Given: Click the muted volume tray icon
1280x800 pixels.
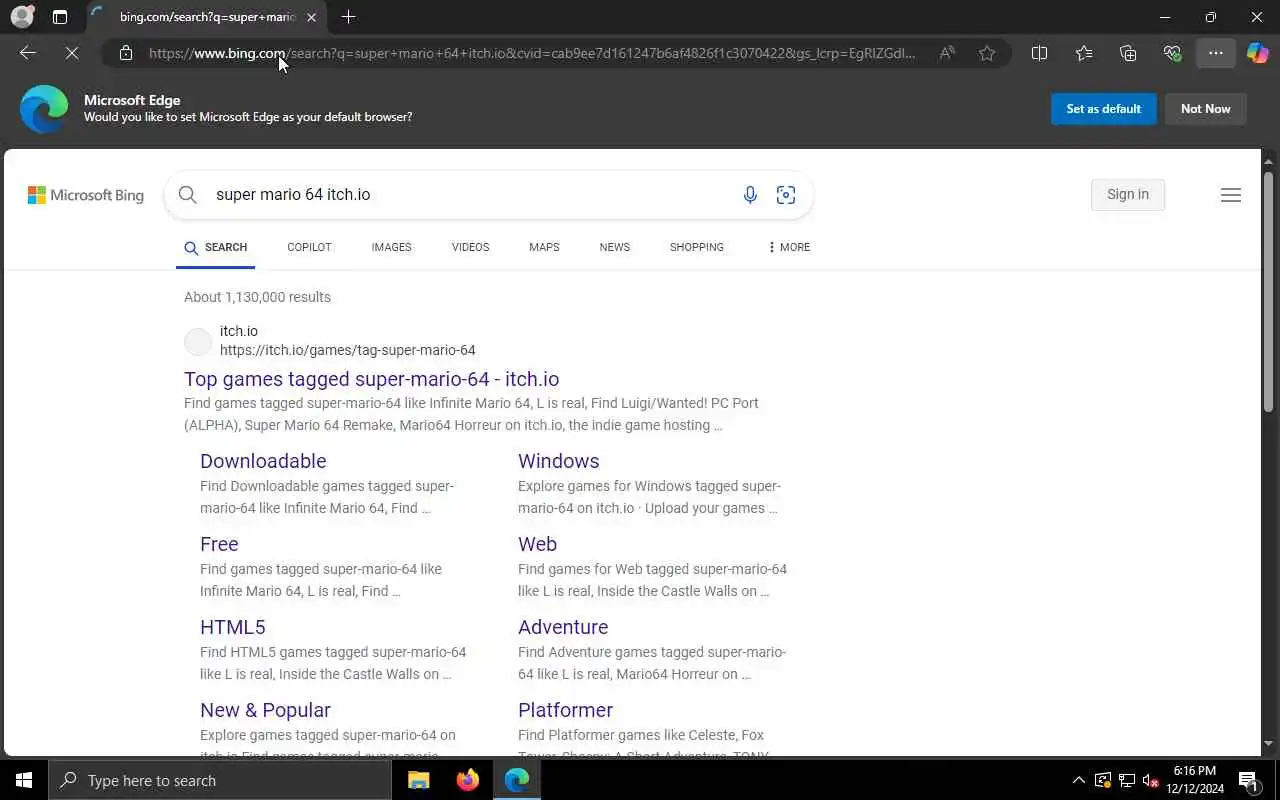Looking at the screenshot, I should [x=1150, y=780].
